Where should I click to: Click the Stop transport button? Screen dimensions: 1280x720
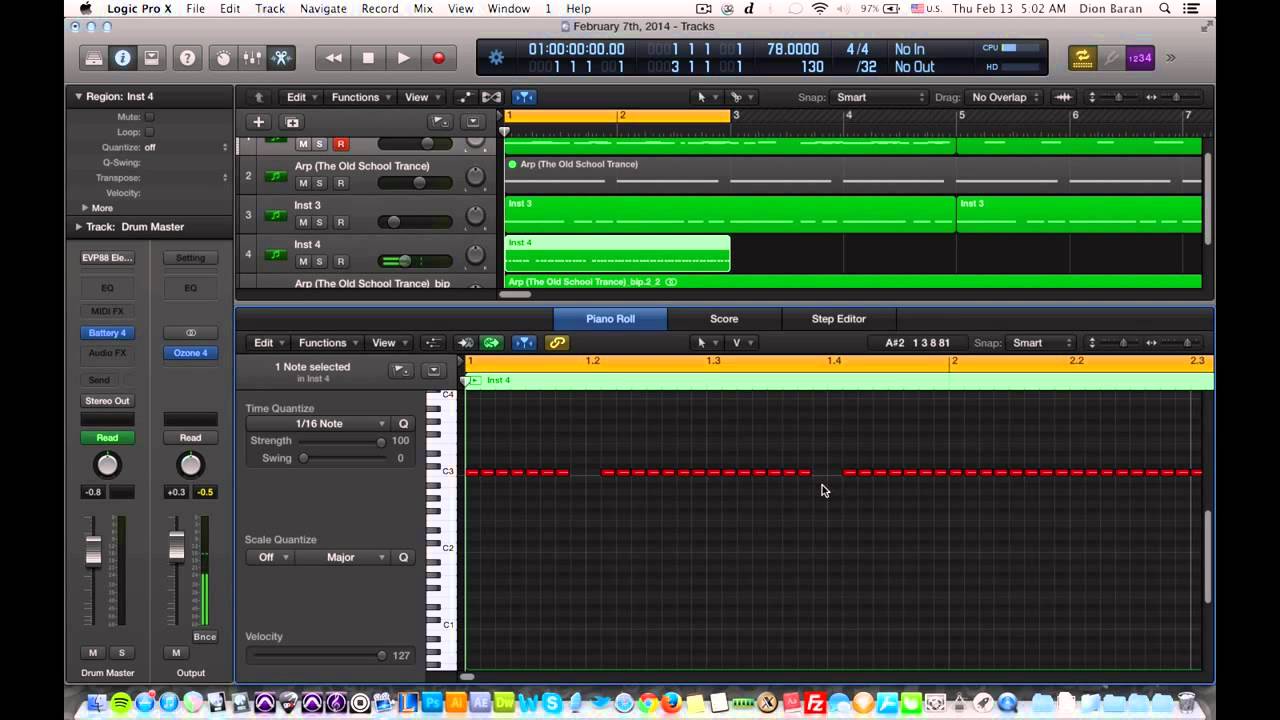point(368,58)
